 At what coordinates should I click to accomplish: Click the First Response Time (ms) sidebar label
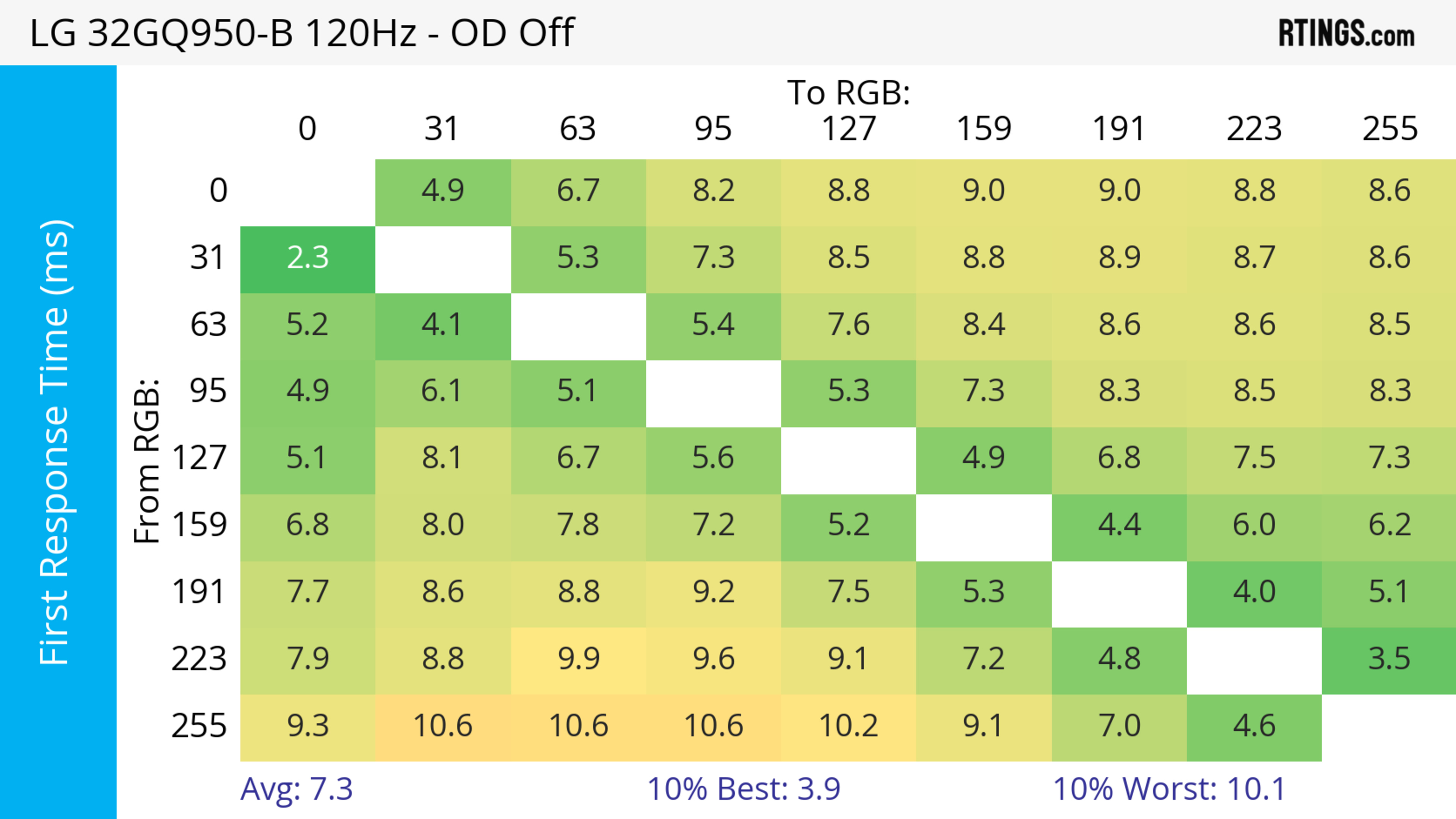click(55, 442)
